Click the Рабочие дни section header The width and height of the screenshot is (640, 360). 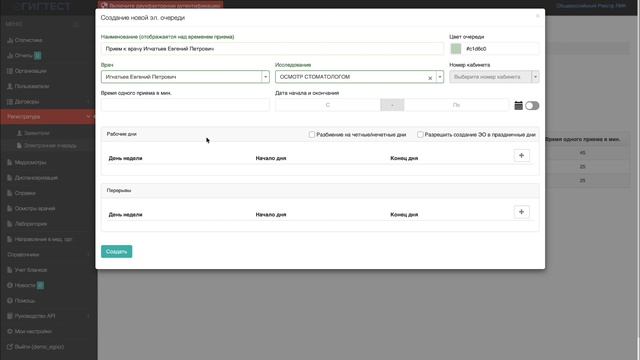coord(122,134)
